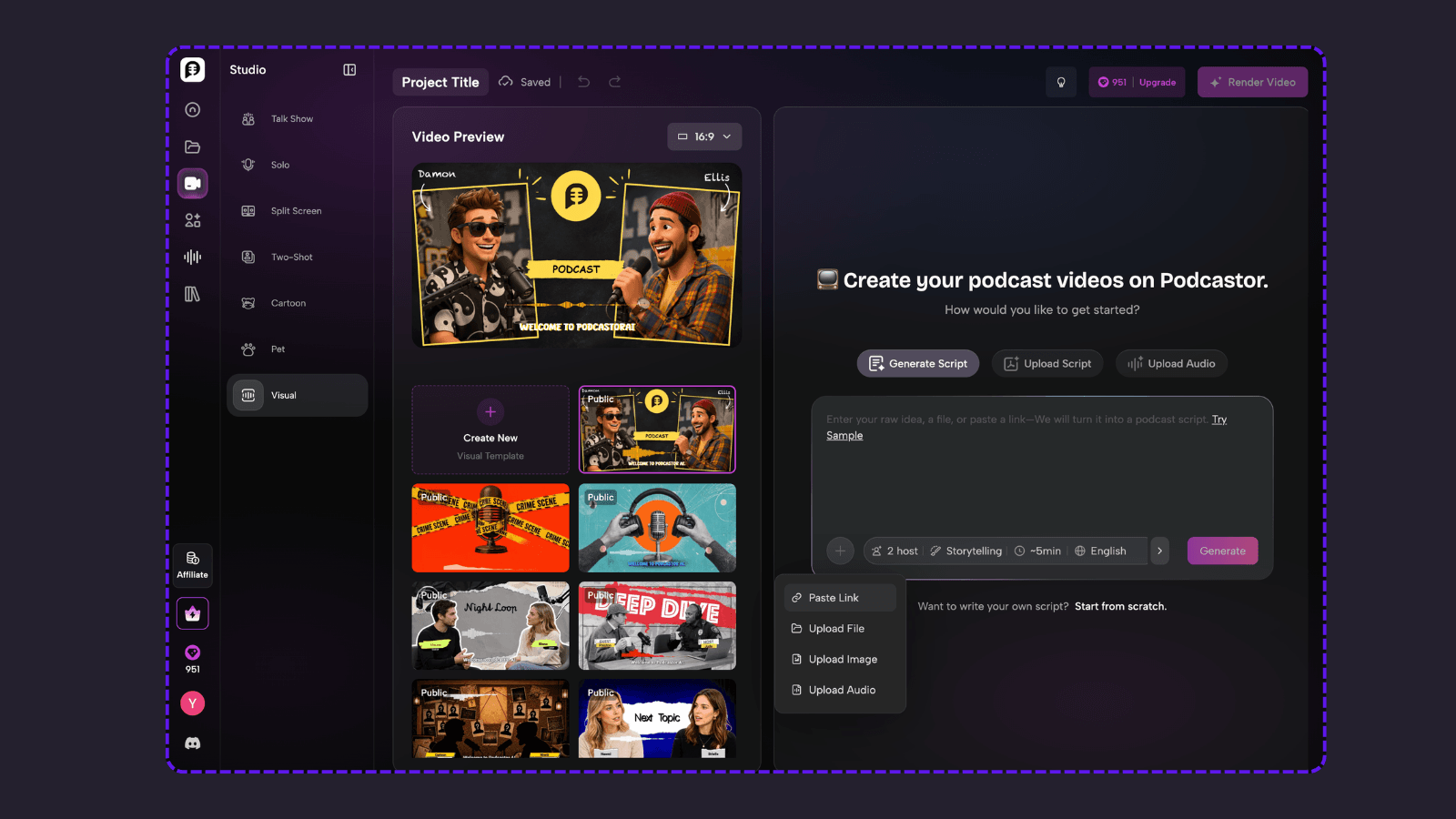Select the video studio icon in the left rail
This screenshot has height=819, width=1456.
coord(192,183)
